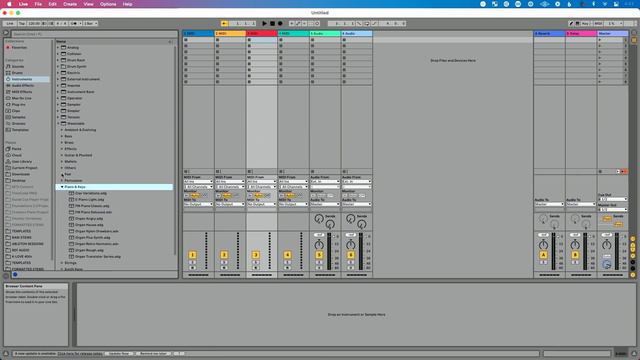This screenshot has height=360, width=640.
Task: Open the Apple menu
Action: point(9,4)
